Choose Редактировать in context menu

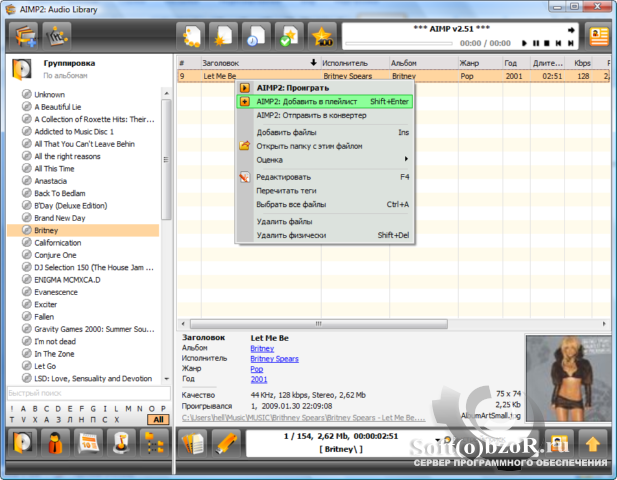coord(325,177)
